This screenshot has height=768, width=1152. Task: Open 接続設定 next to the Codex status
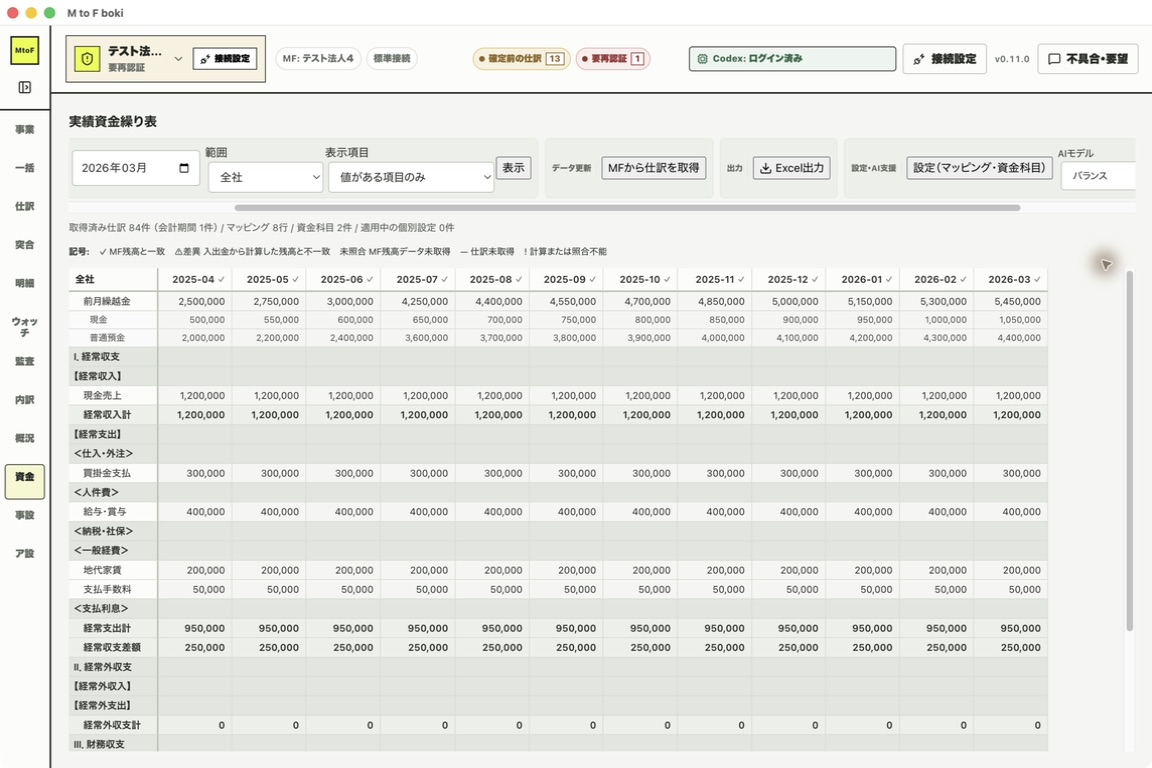pyautogui.click(x=944, y=59)
